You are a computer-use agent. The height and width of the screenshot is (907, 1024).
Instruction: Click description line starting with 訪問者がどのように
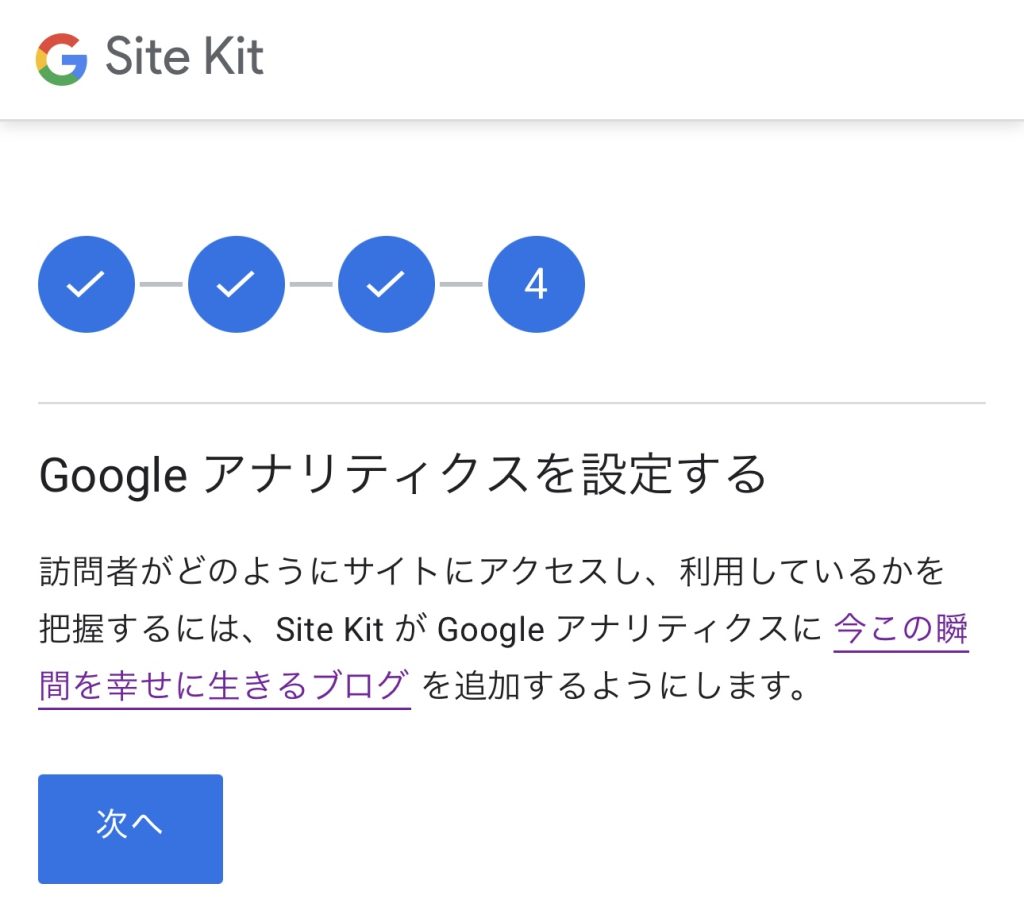point(490,573)
